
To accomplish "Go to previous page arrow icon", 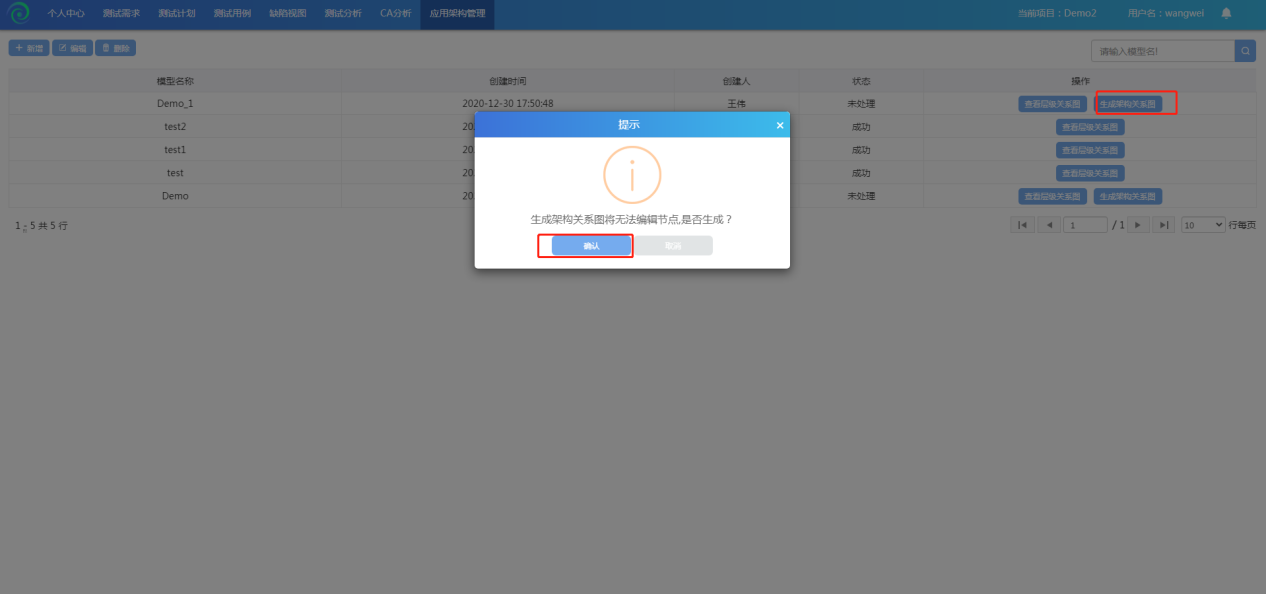I will 1049,225.
